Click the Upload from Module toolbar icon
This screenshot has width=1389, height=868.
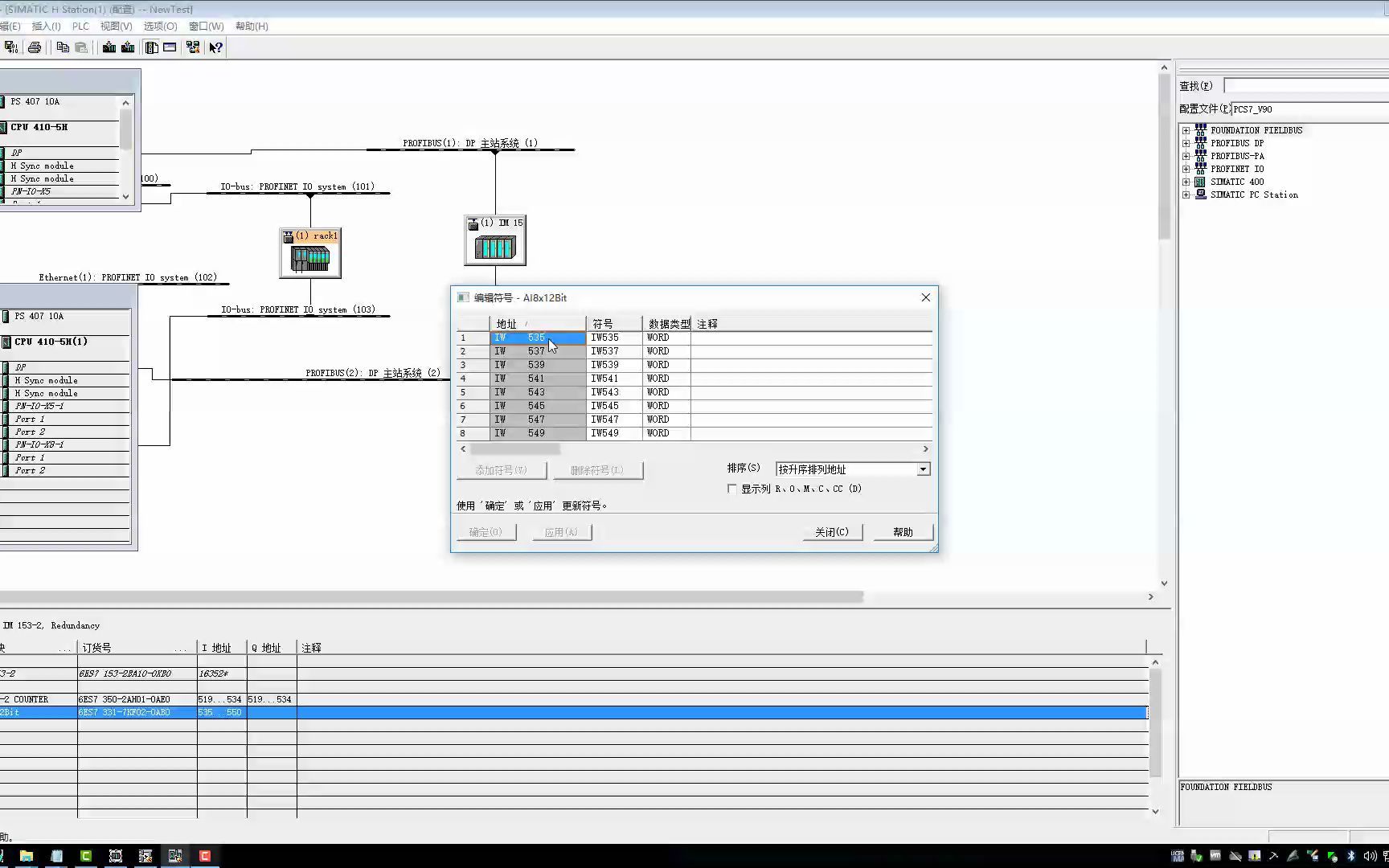pos(128,47)
